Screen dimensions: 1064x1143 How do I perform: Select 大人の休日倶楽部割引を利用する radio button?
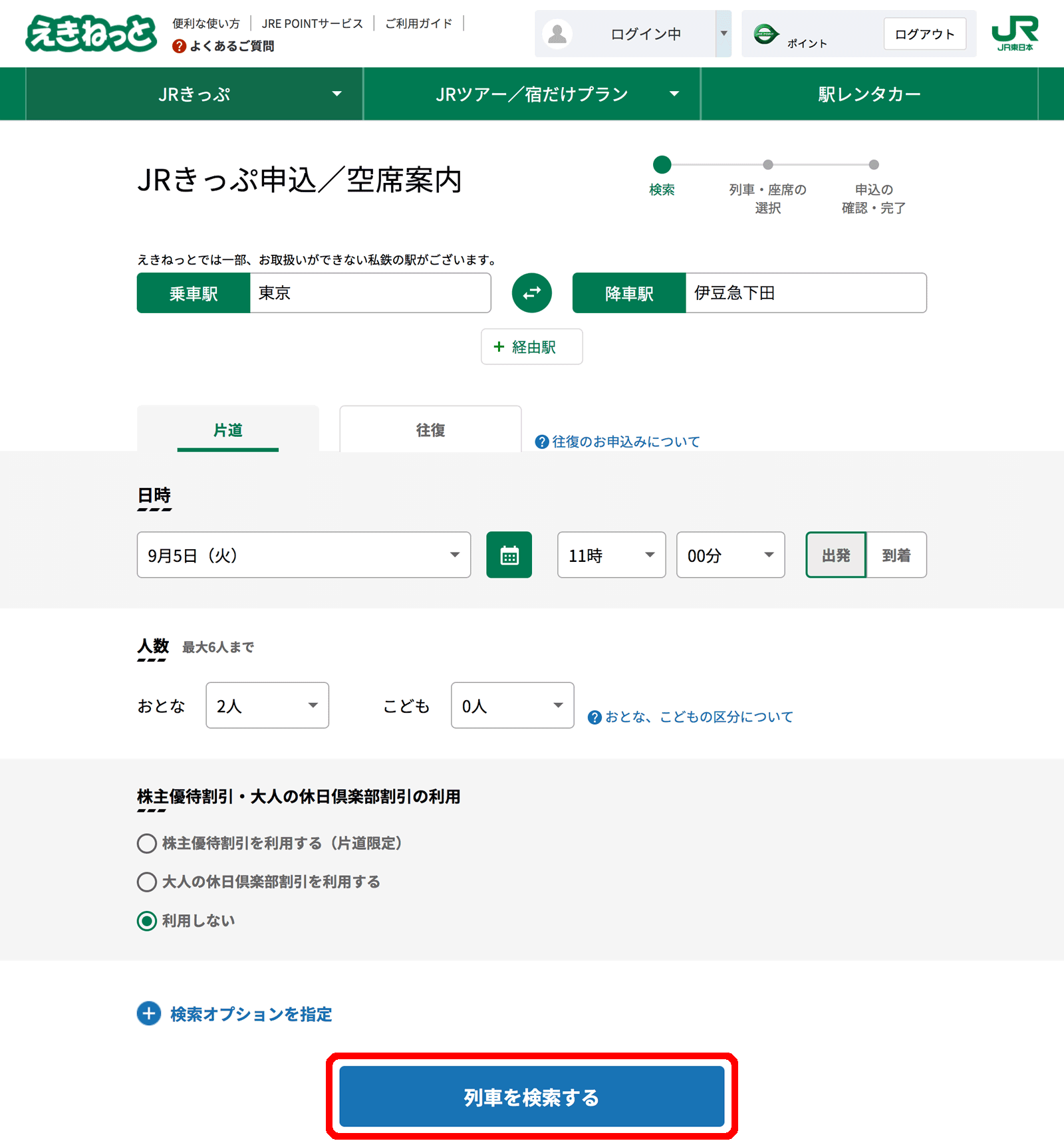click(x=147, y=882)
